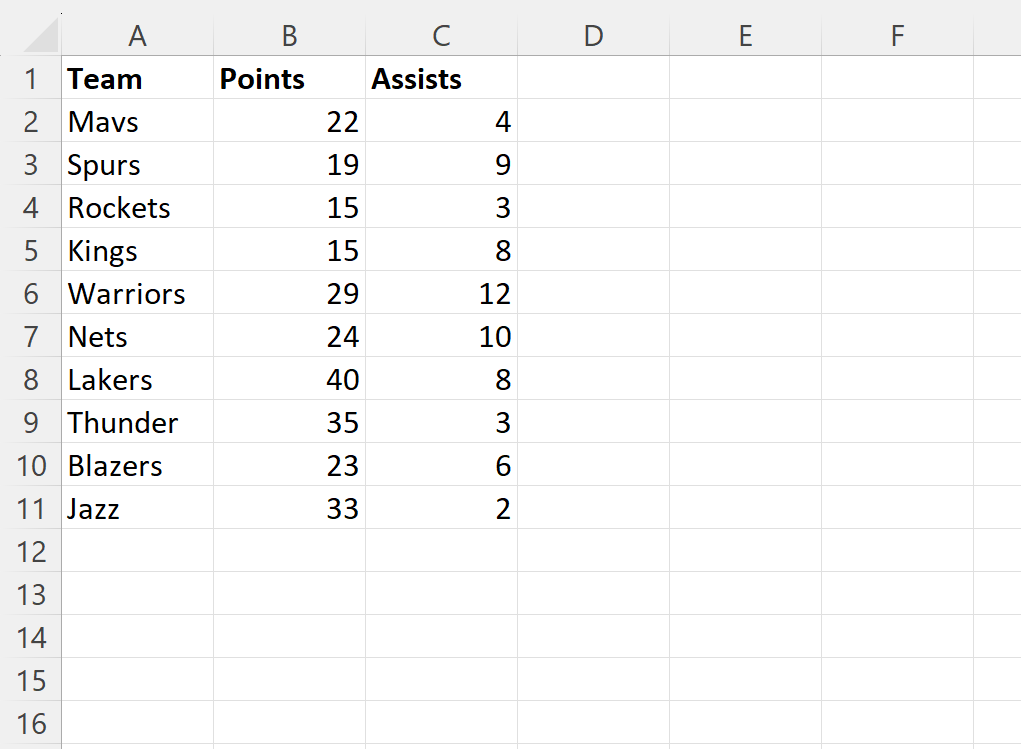This screenshot has width=1021, height=749.
Task: Click the Jazz team cell
Action: (x=137, y=509)
